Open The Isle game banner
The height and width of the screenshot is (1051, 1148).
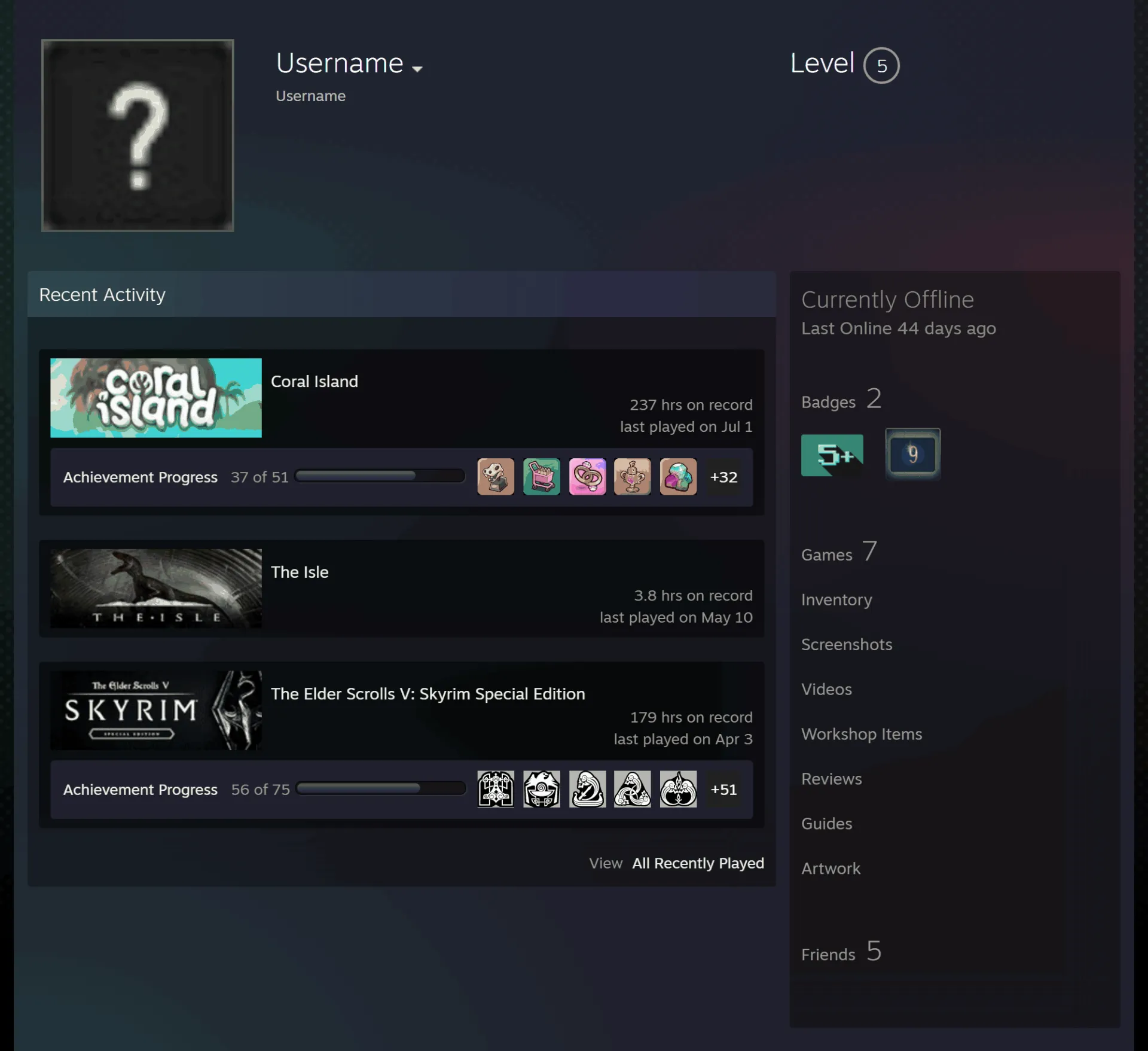(156, 589)
